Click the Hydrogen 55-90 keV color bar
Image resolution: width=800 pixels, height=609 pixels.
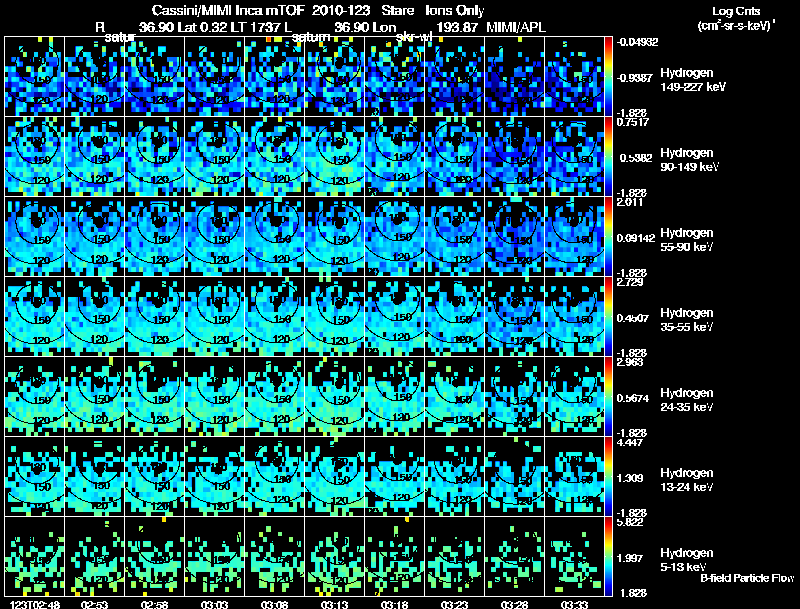point(608,237)
